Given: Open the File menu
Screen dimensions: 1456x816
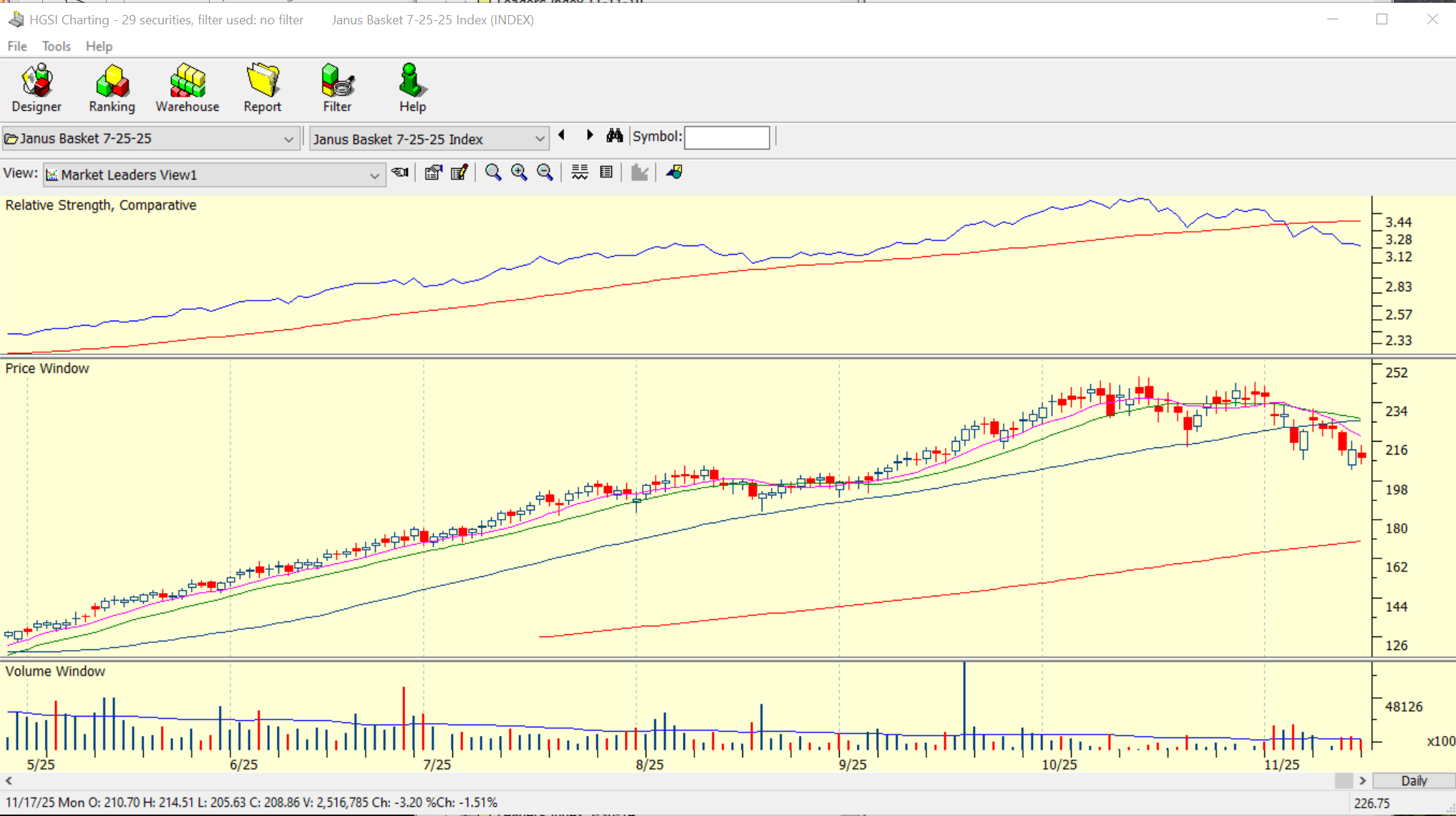Looking at the screenshot, I should 17,47.
